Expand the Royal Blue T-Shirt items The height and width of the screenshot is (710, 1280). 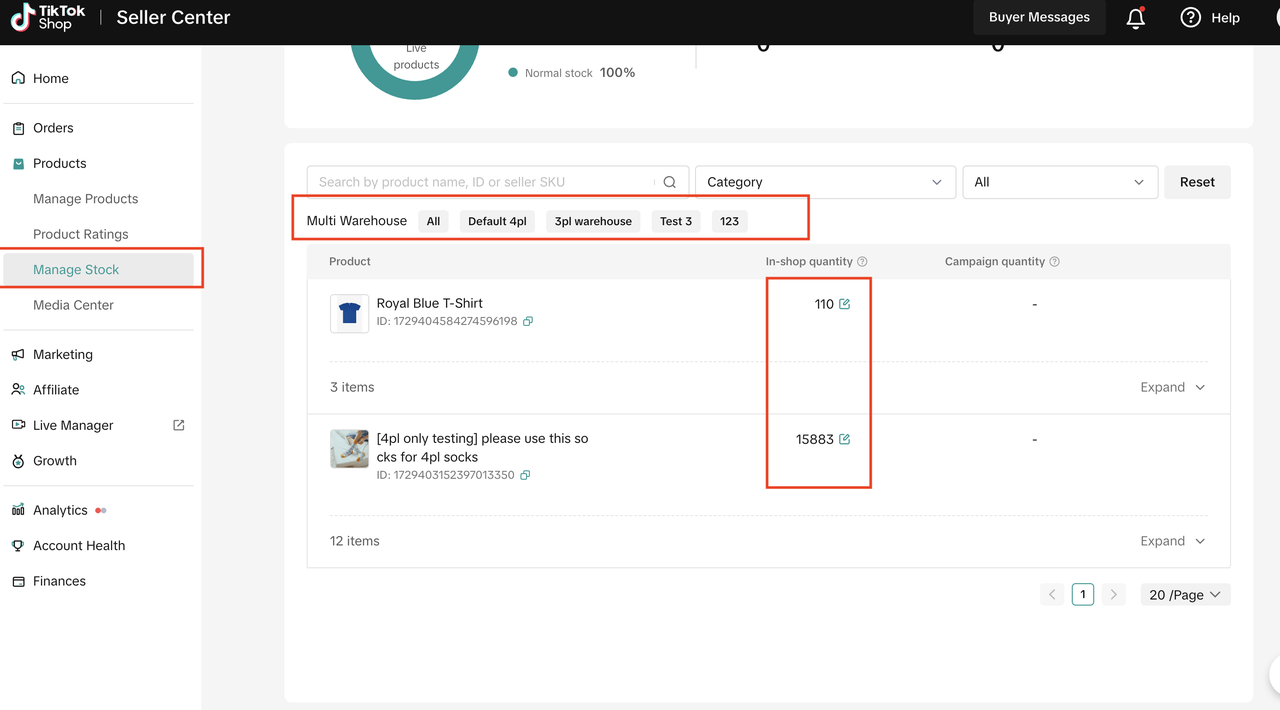(x=1172, y=387)
